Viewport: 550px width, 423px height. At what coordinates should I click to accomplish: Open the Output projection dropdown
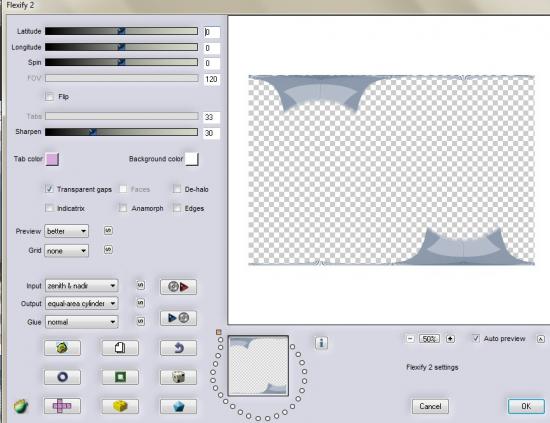(81, 303)
